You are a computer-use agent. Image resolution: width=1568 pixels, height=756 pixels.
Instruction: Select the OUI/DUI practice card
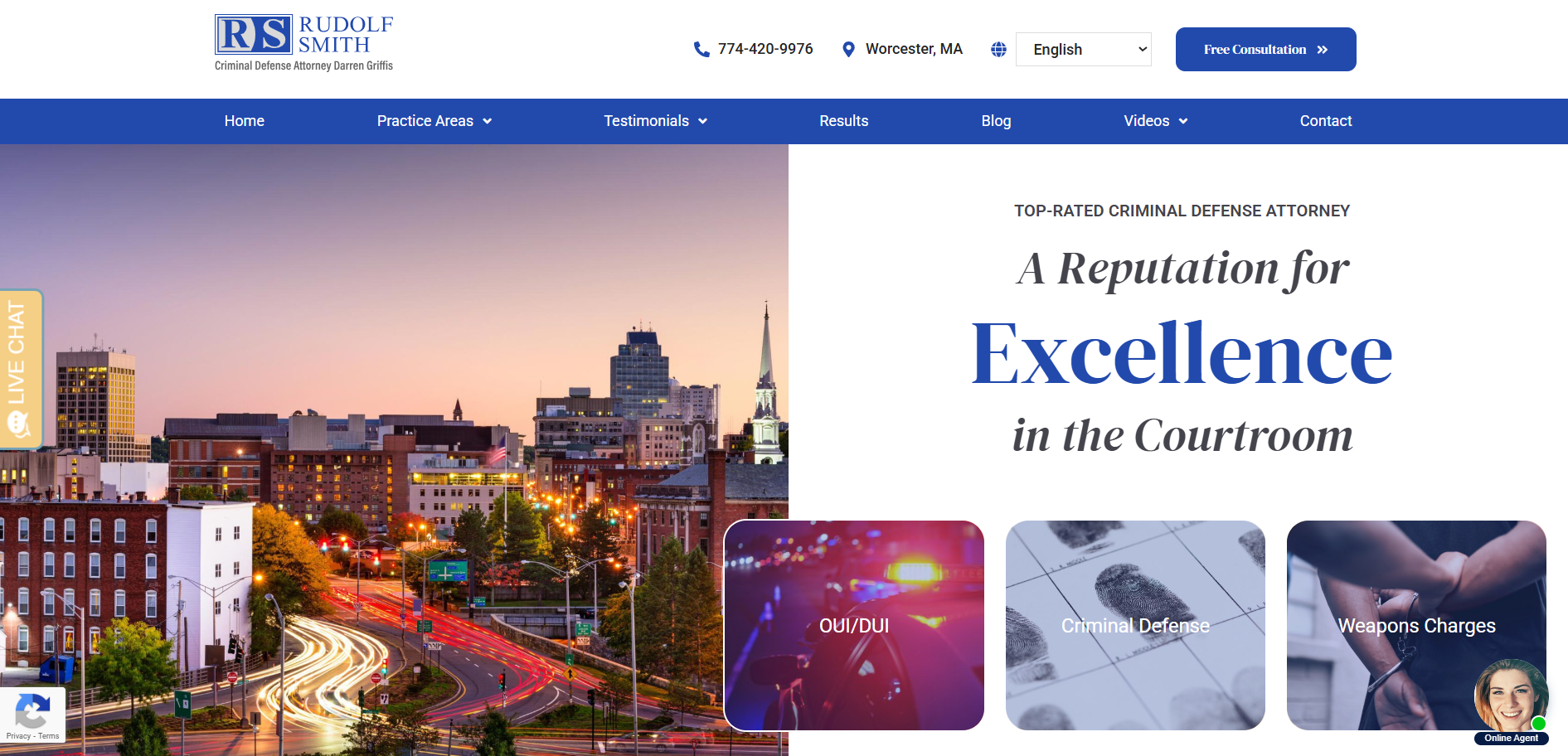(x=854, y=626)
